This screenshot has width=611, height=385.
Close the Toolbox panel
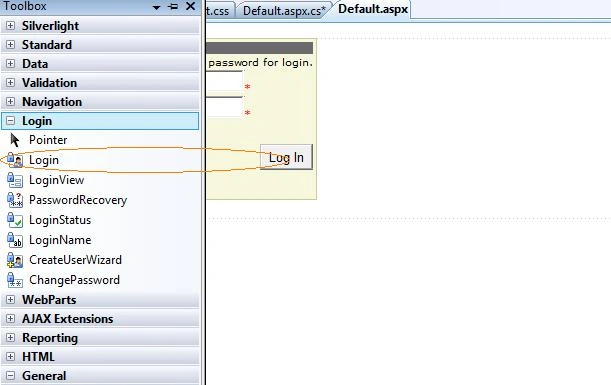click(x=191, y=6)
